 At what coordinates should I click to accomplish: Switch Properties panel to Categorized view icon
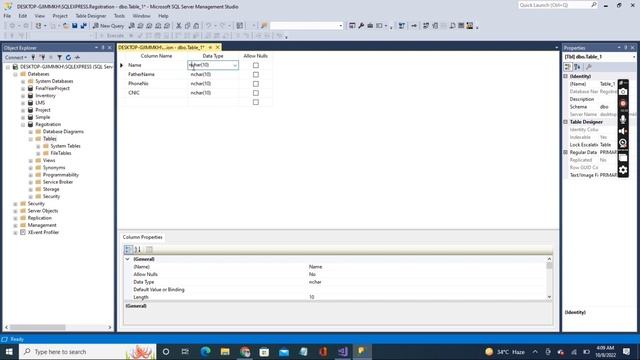pos(568,67)
